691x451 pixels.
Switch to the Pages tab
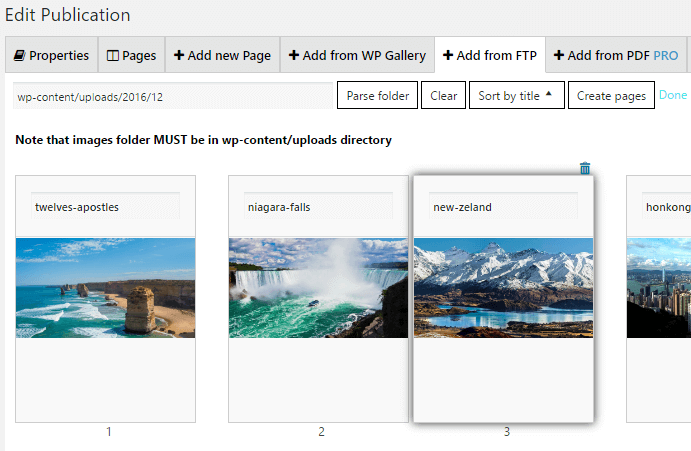point(131,55)
